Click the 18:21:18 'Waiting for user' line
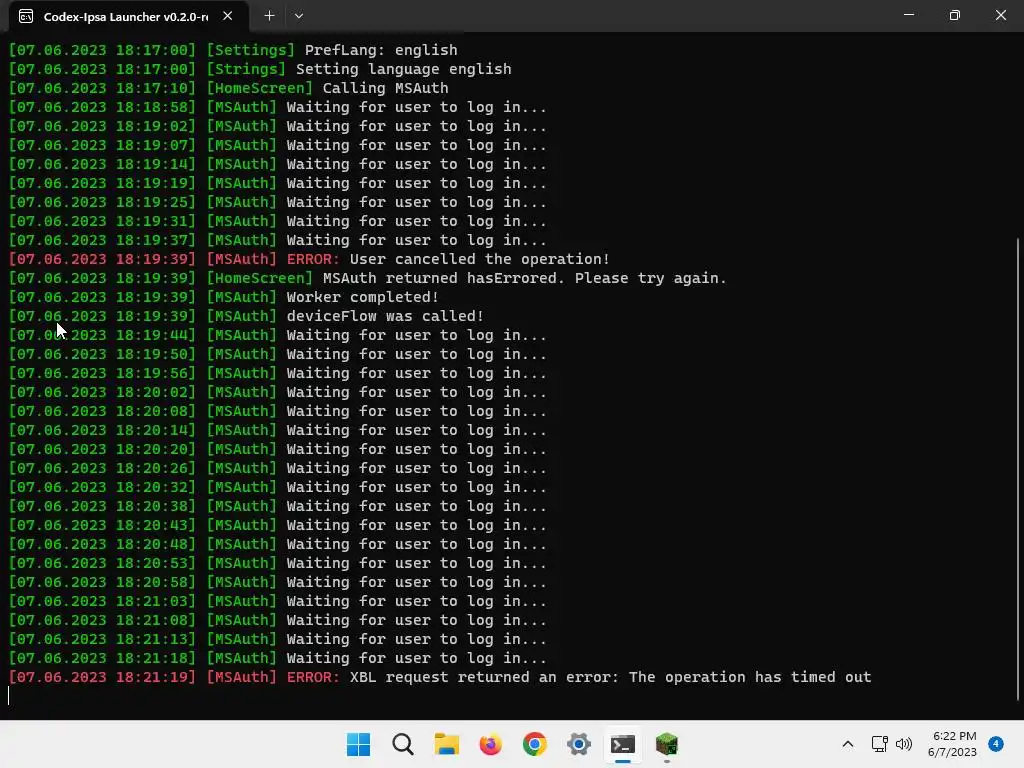Image resolution: width=1024 pixels, height=768 pixels. click(278, 658)
